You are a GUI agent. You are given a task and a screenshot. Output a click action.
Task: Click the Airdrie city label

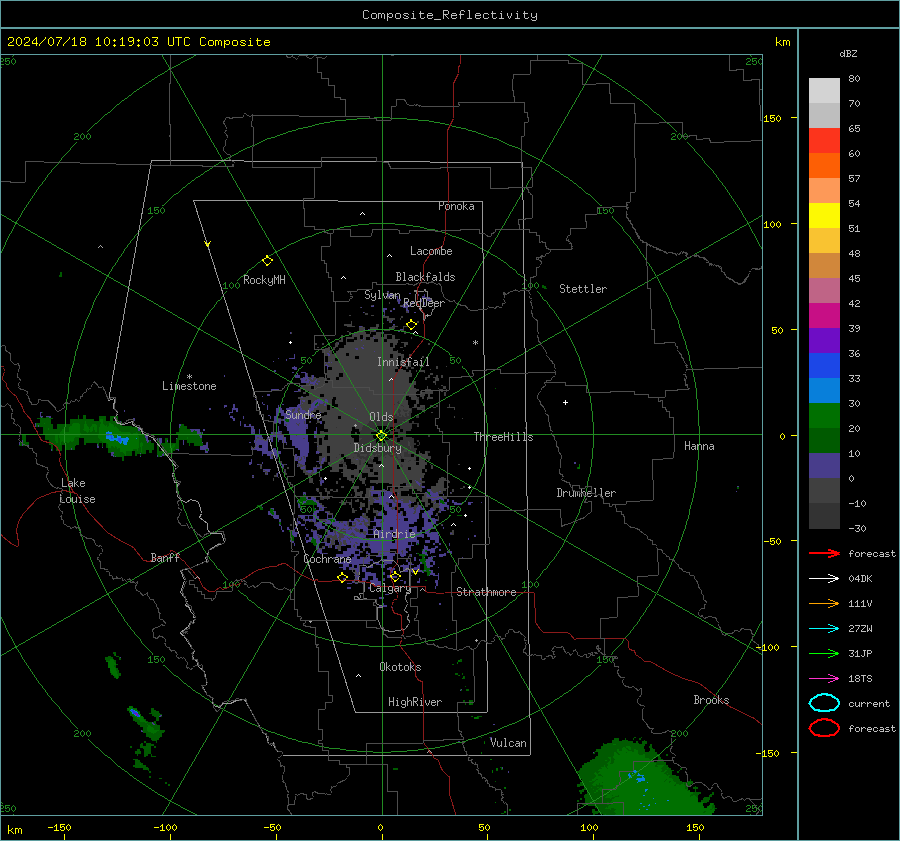point(394,534)
